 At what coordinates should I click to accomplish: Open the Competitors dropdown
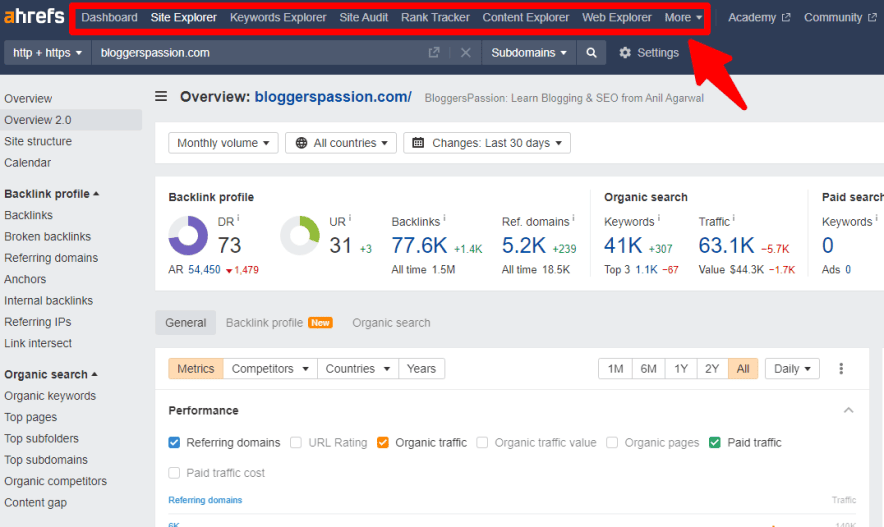click(x=270, y=369)
